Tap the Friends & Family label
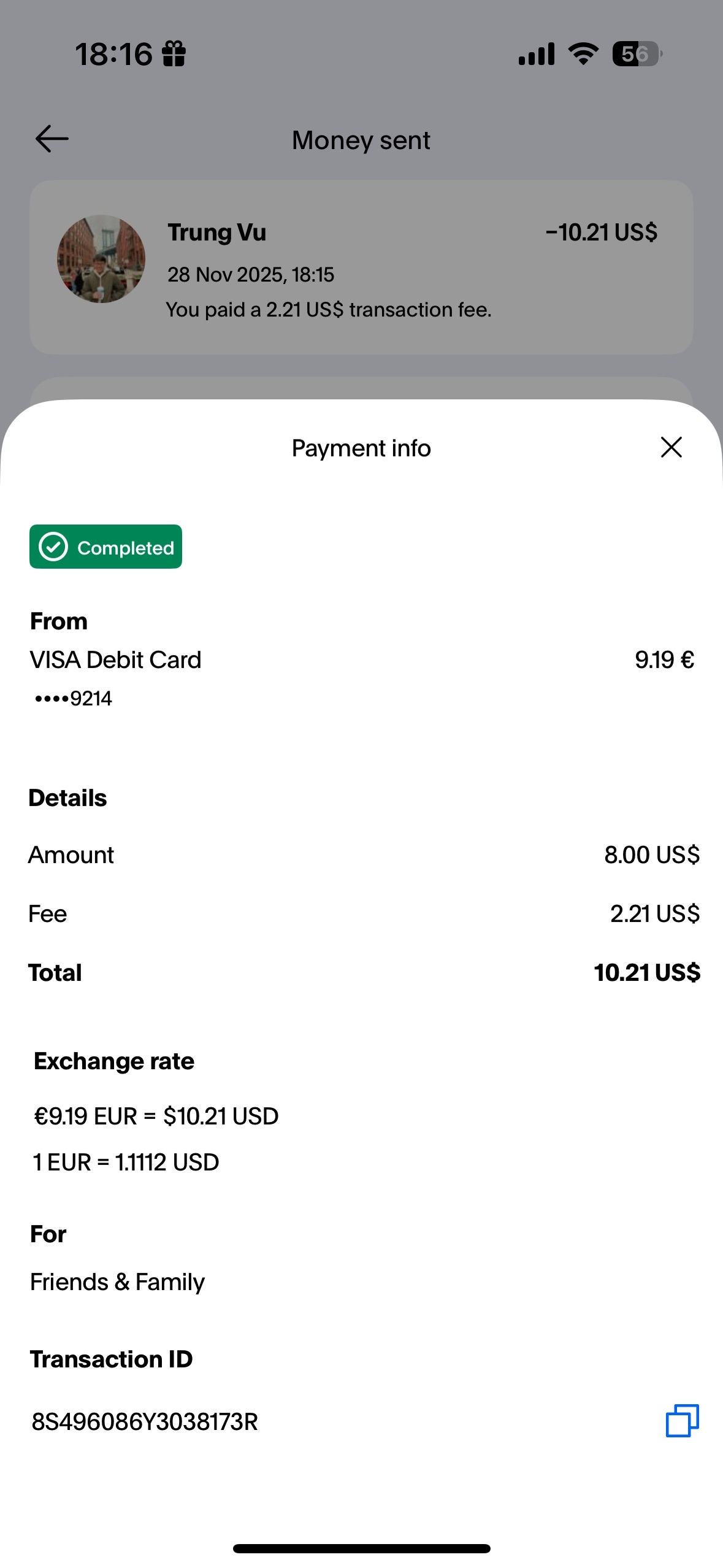The width and height of the screenshot is (723, 1568). click(x=117, y=1282)
